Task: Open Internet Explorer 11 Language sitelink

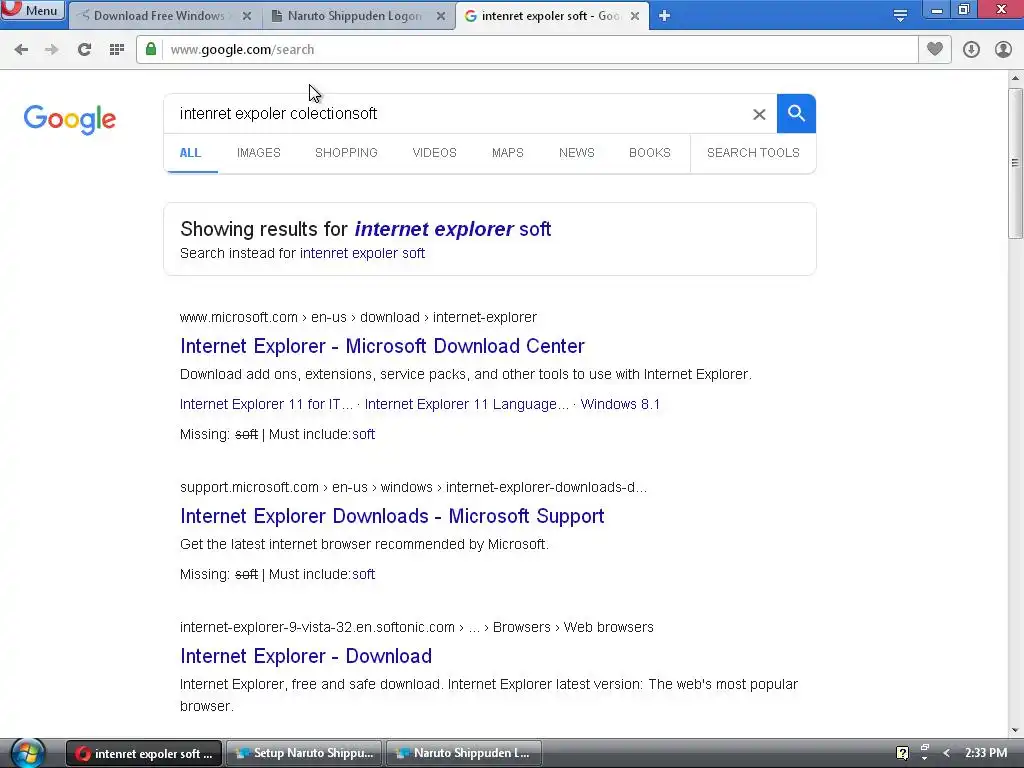Action: [x=466, y=404]
